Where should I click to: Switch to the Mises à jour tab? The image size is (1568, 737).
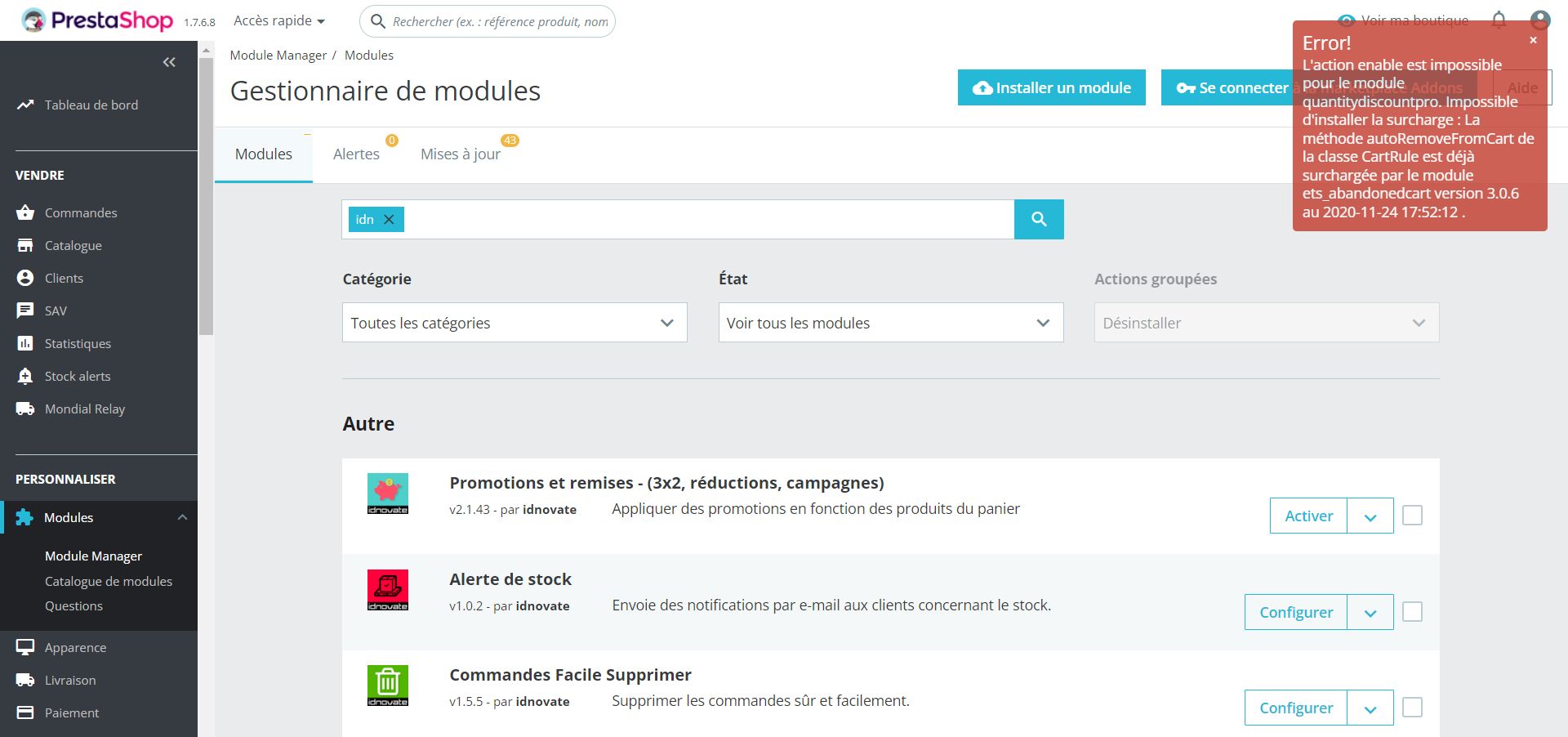coord(461,154)
